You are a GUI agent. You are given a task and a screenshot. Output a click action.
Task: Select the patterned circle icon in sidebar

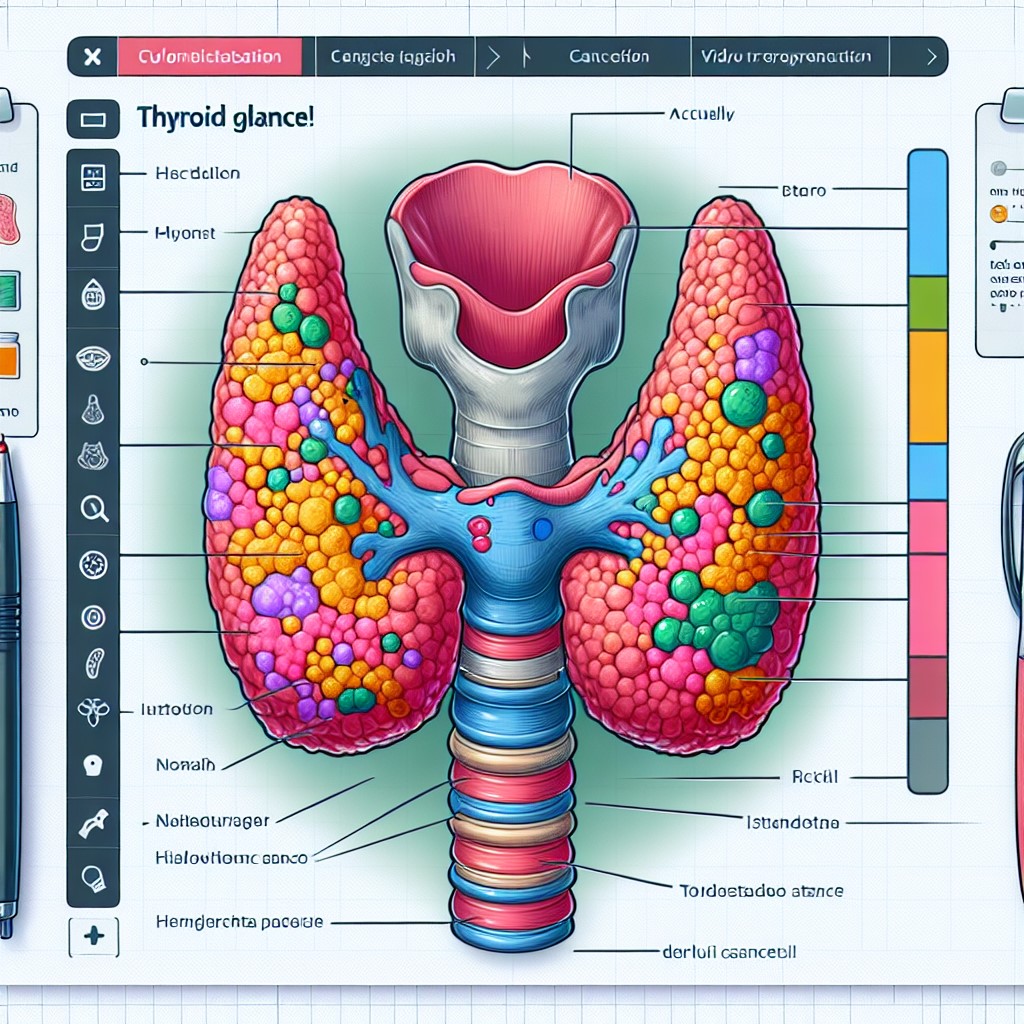[x=93, y=565]
